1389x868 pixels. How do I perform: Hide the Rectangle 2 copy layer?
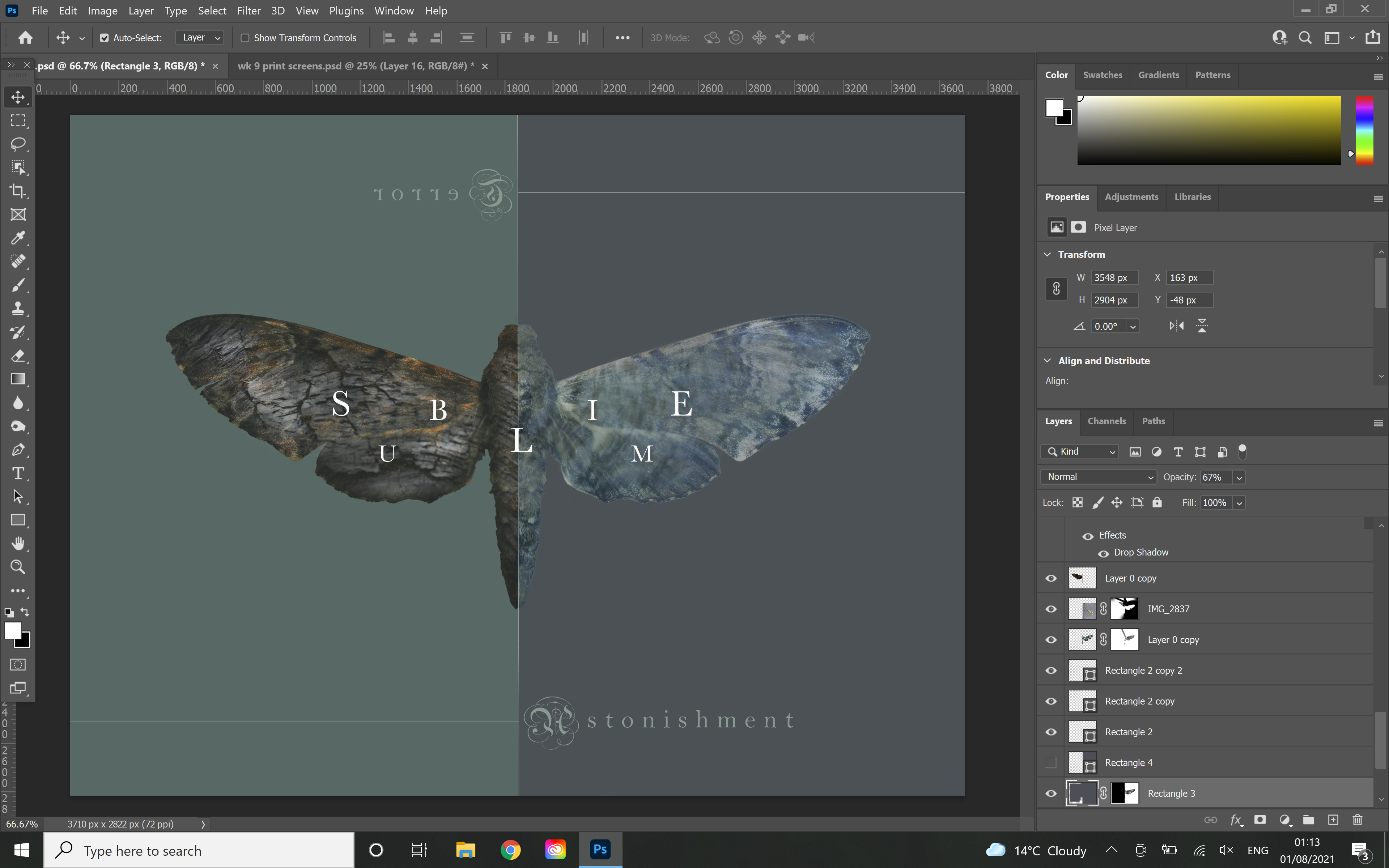coord(1051,702)
